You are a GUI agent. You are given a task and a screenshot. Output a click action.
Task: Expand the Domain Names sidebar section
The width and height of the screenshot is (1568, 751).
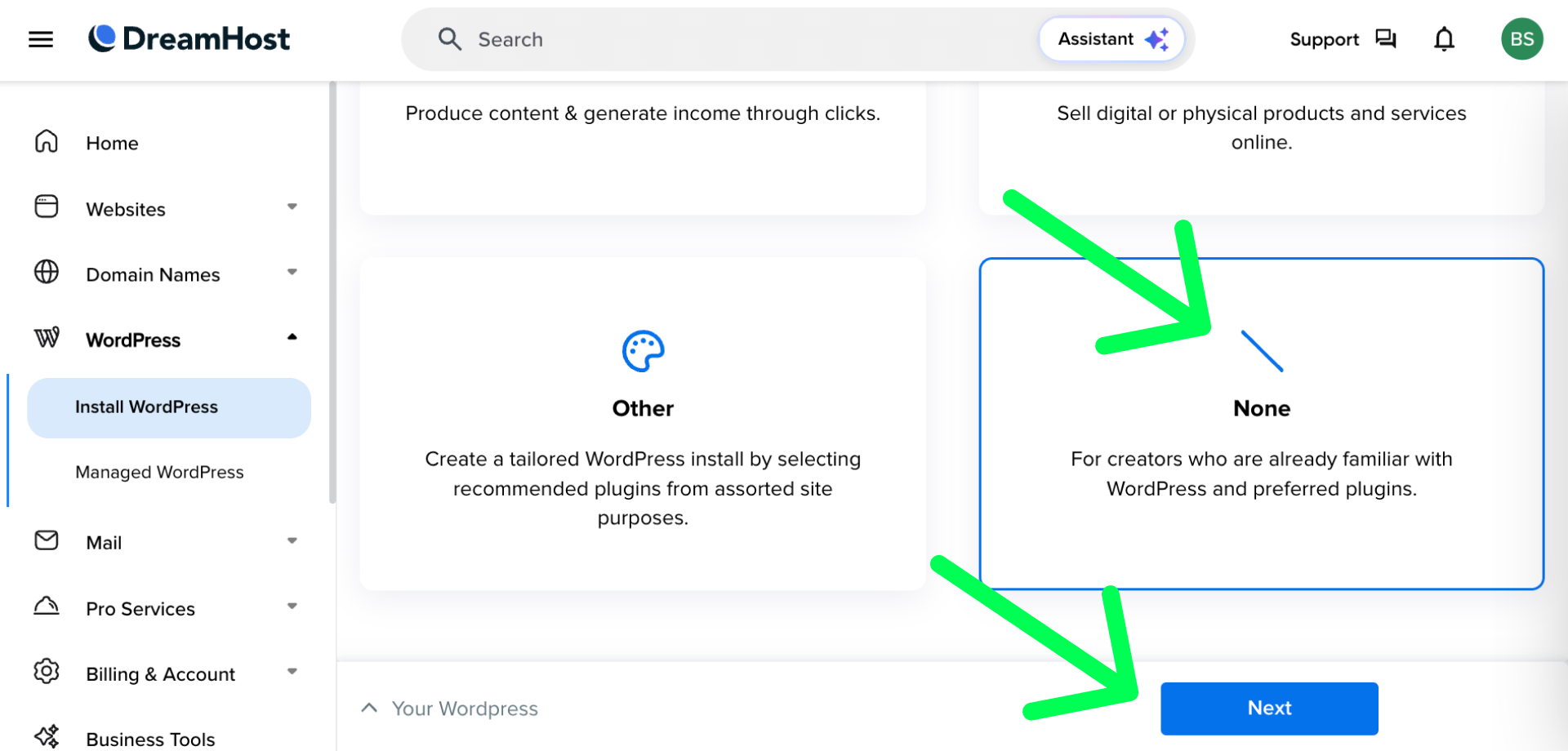[292, 273]
